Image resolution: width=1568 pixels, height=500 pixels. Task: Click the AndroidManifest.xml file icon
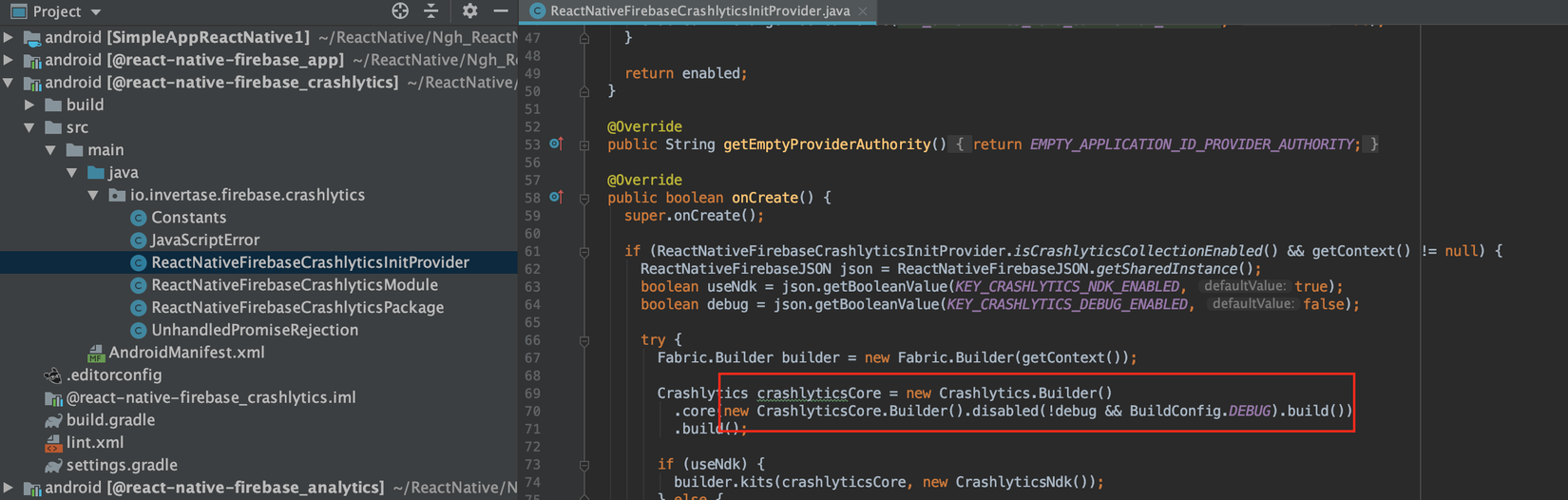(x=96, y=354)
